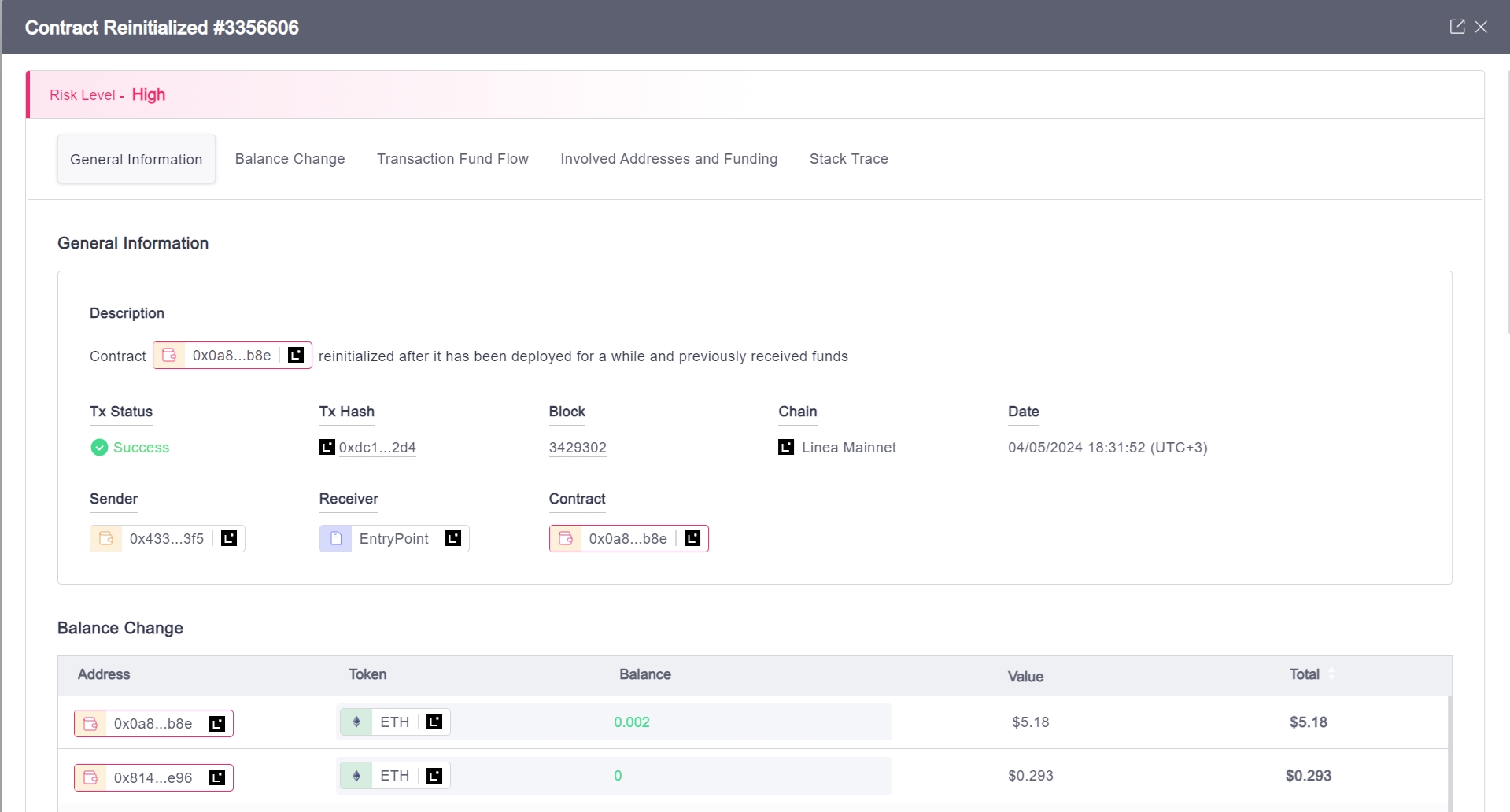Image resolution: width=1510 pixels, height=812 pixels.
Task: Click Linea icon beside Sender address 0x433...3f5
Action: (229, 538)
